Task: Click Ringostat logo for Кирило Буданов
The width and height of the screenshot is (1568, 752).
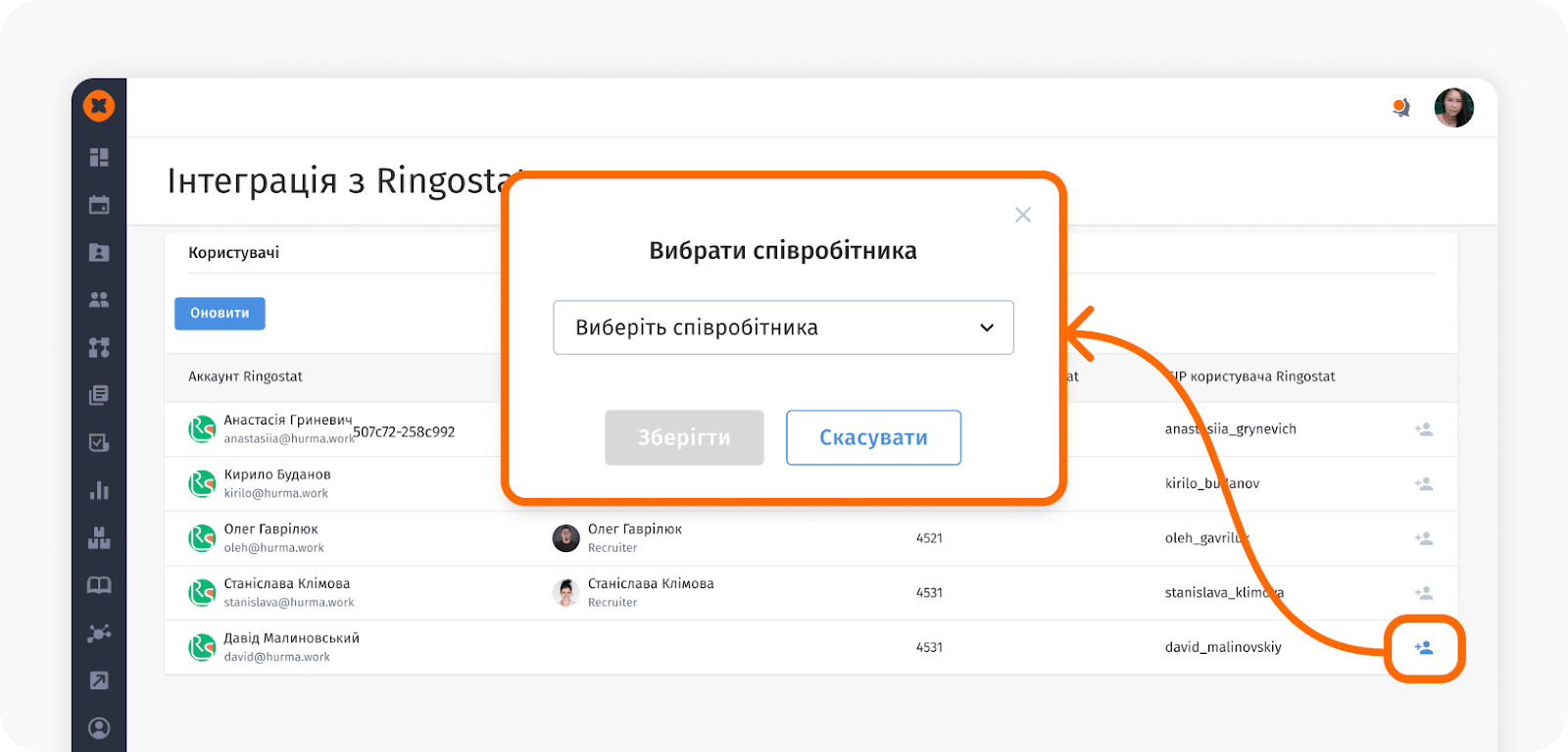Action: 202,483
